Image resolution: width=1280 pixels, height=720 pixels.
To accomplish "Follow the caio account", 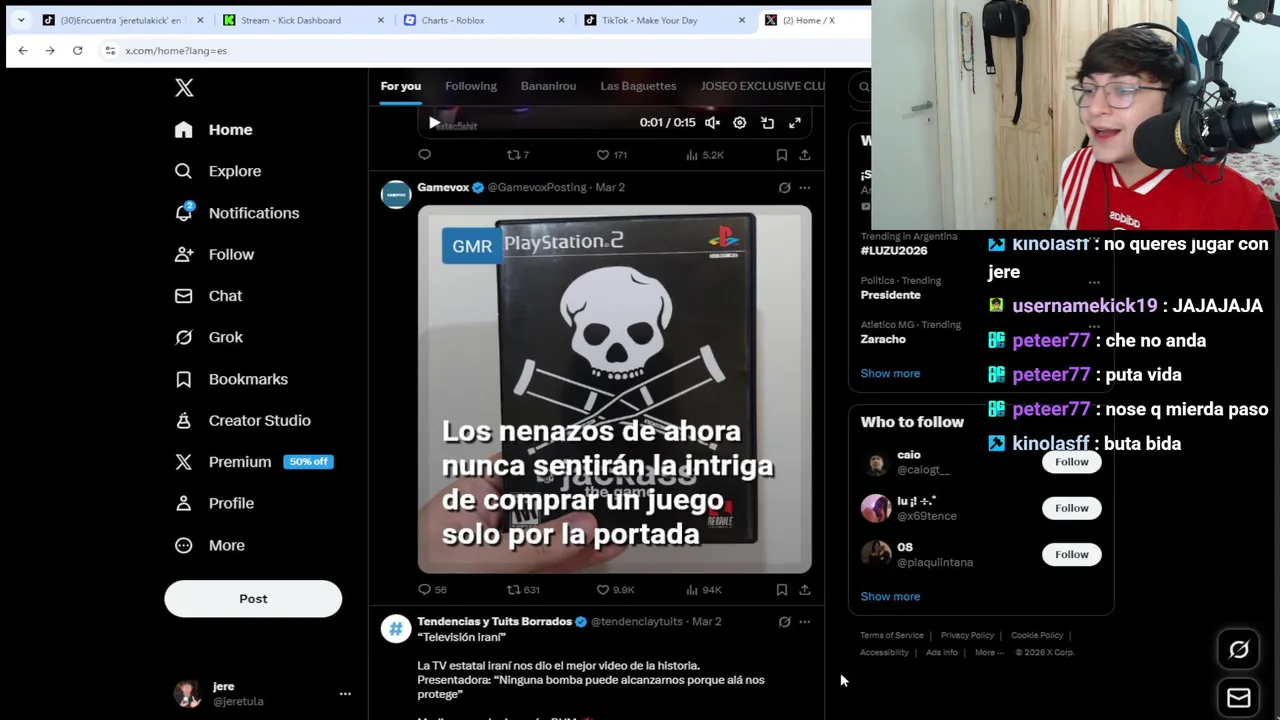I will point(1071,462).
